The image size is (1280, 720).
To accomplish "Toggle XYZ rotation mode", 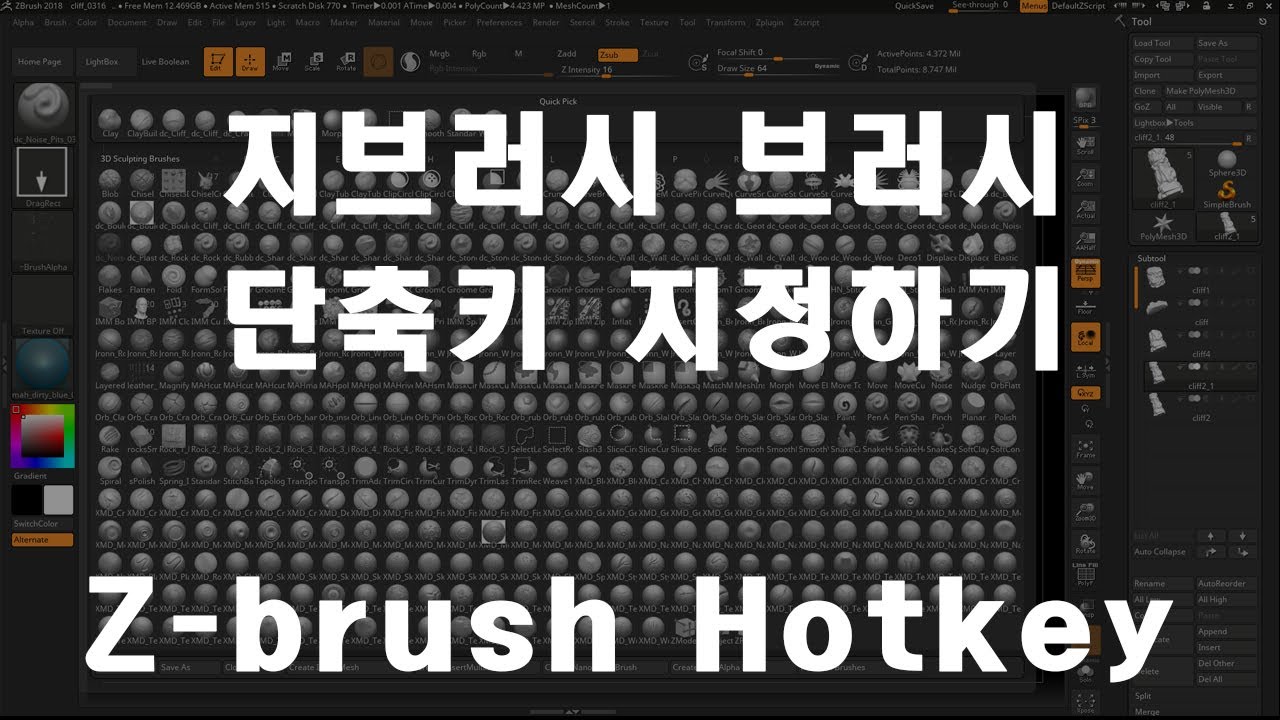I will 1084,393.
